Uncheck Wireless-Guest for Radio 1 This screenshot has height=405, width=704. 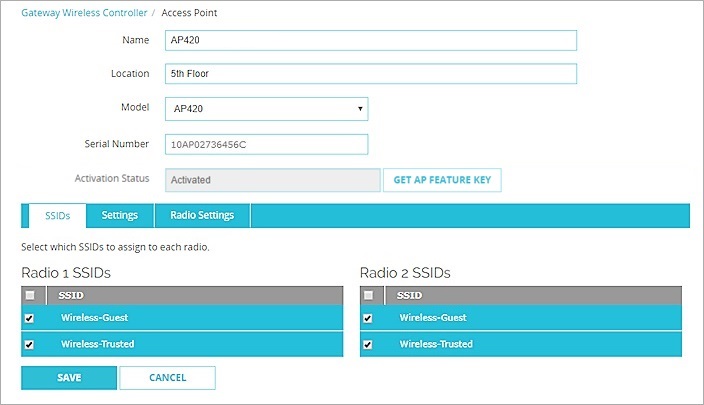click(x=29, y=318)
